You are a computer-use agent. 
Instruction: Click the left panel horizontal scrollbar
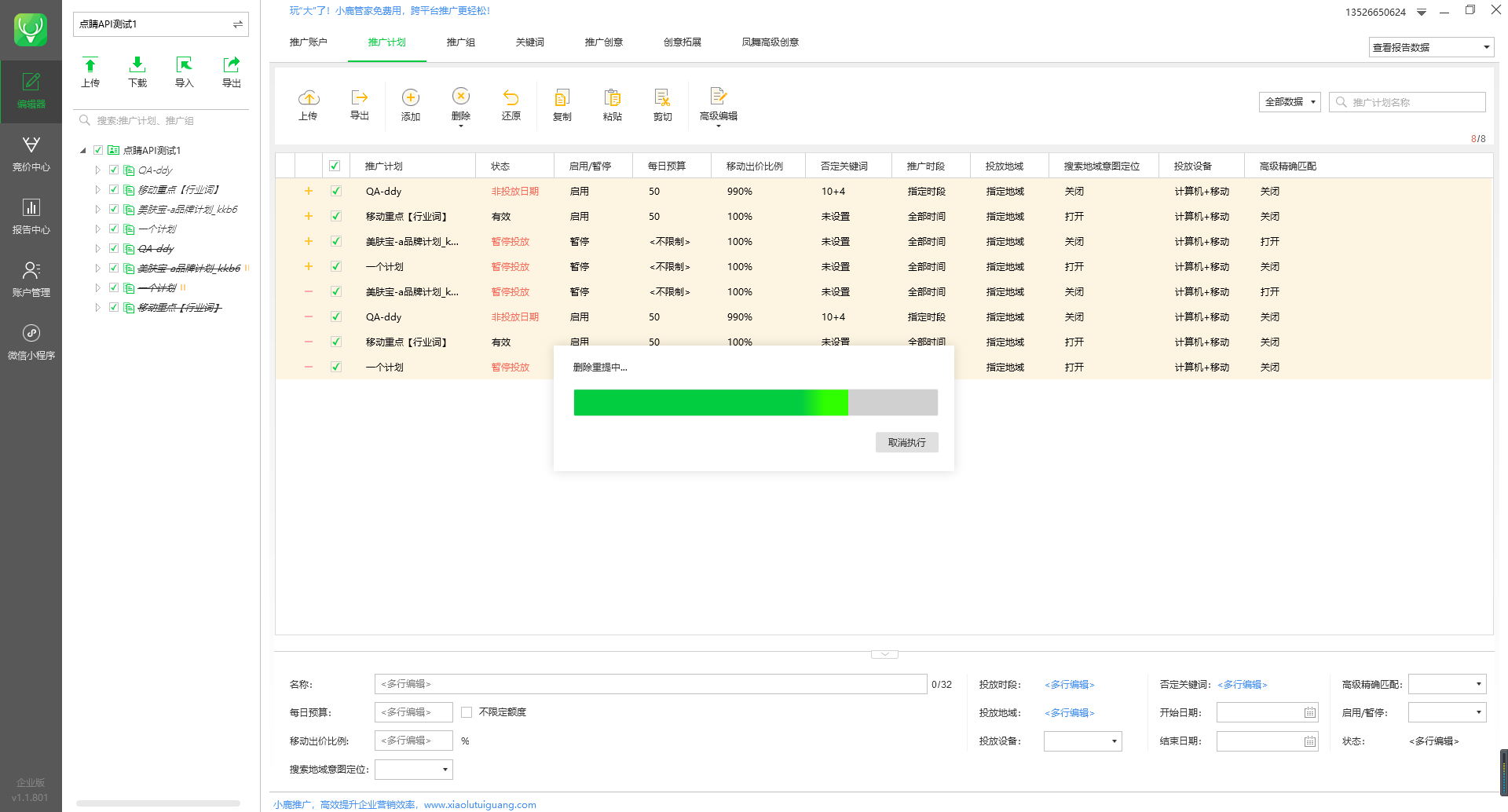pyautogui.click(x=159, y=803)
